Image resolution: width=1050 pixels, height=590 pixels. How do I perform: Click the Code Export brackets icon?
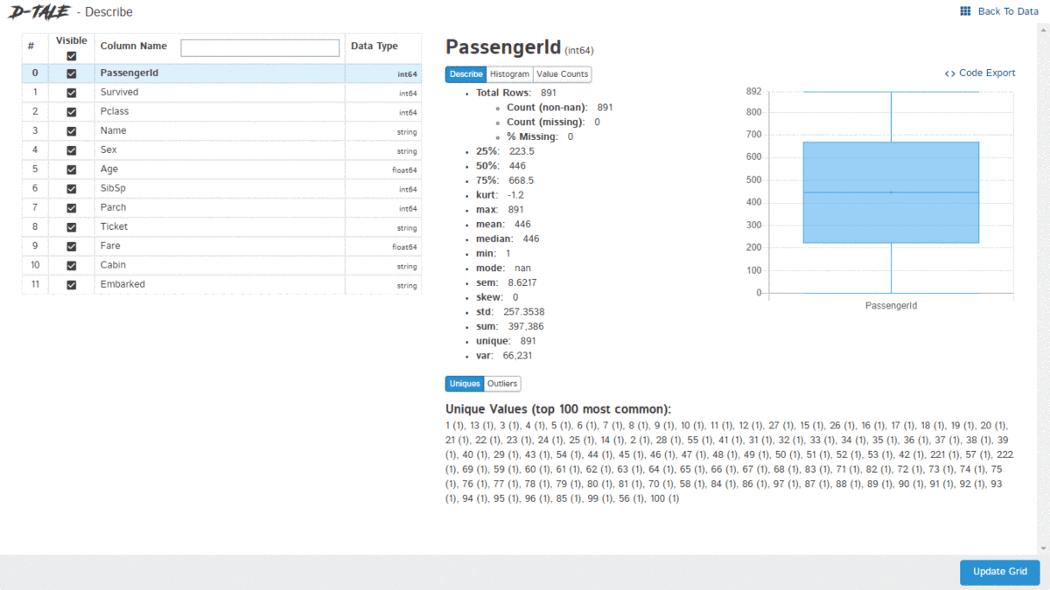(x=950, y=73)
